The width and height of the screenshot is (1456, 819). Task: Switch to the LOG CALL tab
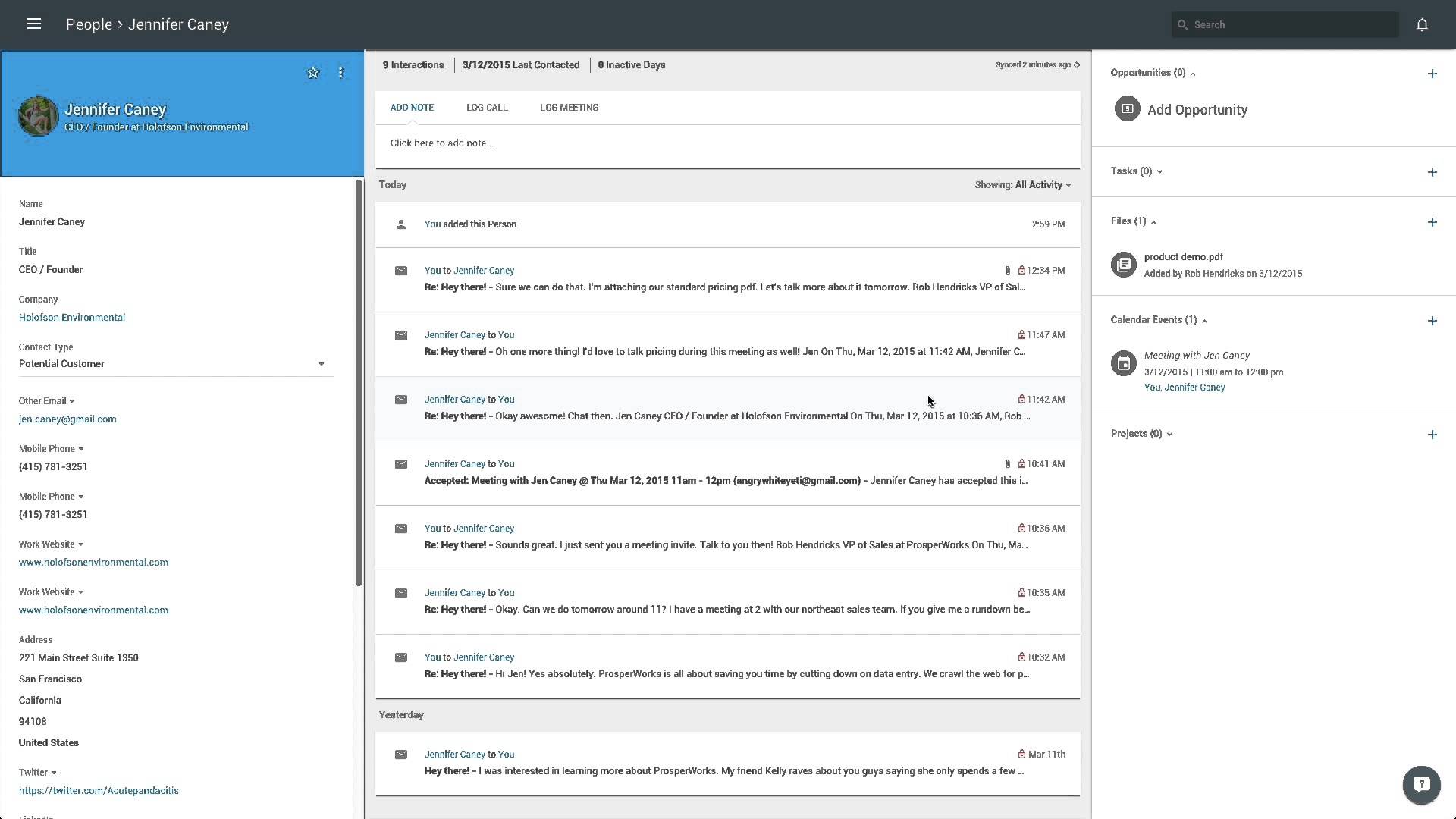pos(487,108)
